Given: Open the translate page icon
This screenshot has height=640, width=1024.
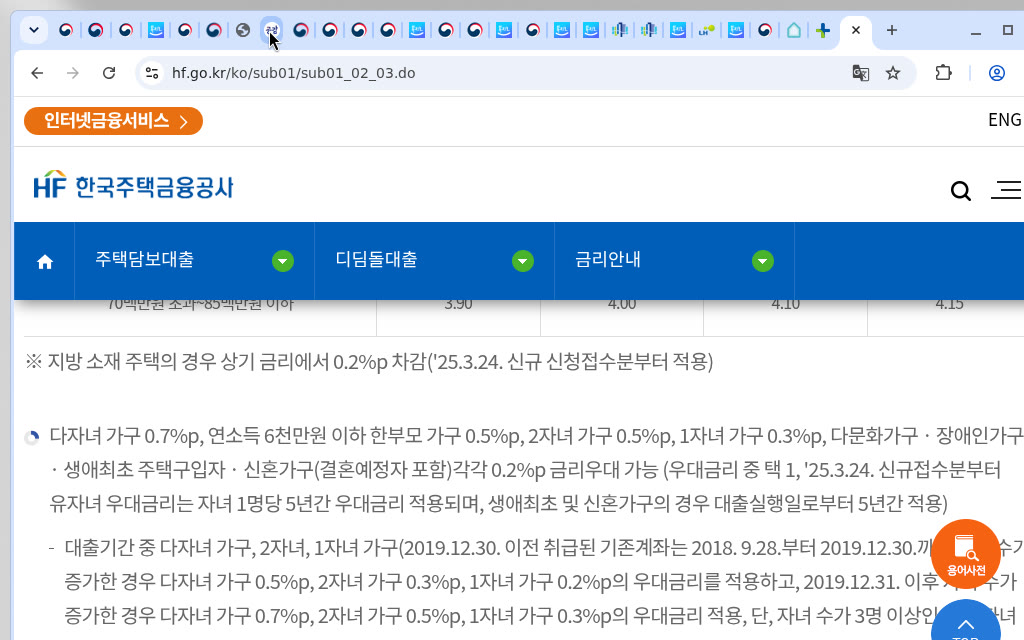Looking at the screenshot, I should tap(861, 73).
